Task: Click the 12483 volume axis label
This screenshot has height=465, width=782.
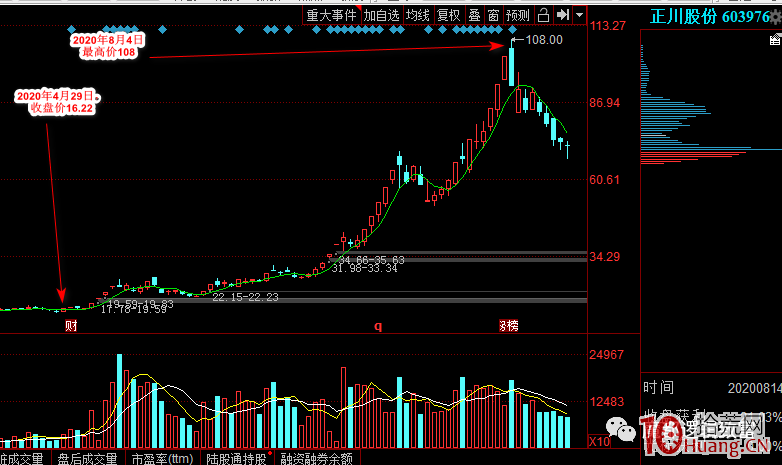Action: click(606, 402)
